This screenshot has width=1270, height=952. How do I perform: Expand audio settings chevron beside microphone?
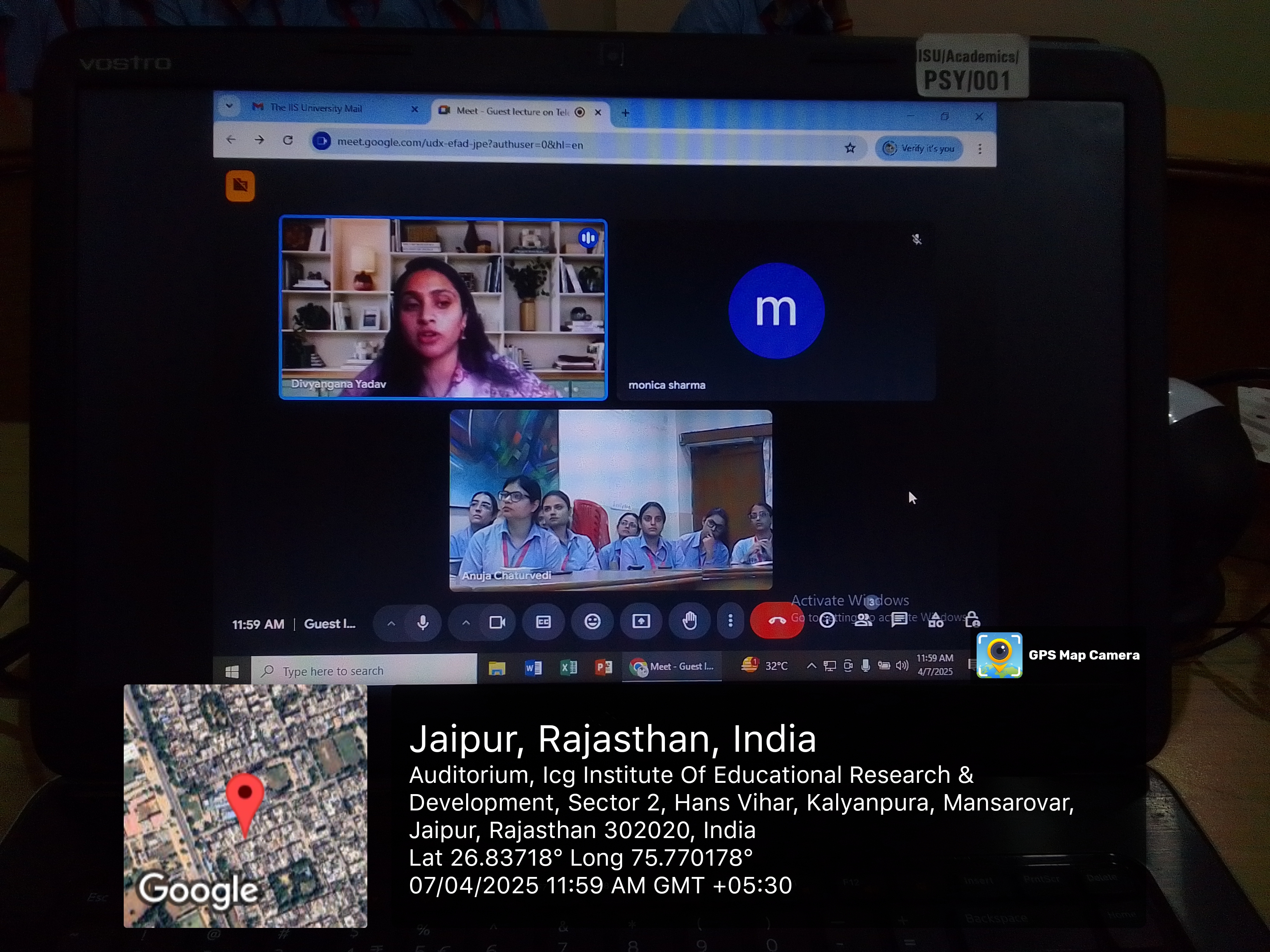391,623
